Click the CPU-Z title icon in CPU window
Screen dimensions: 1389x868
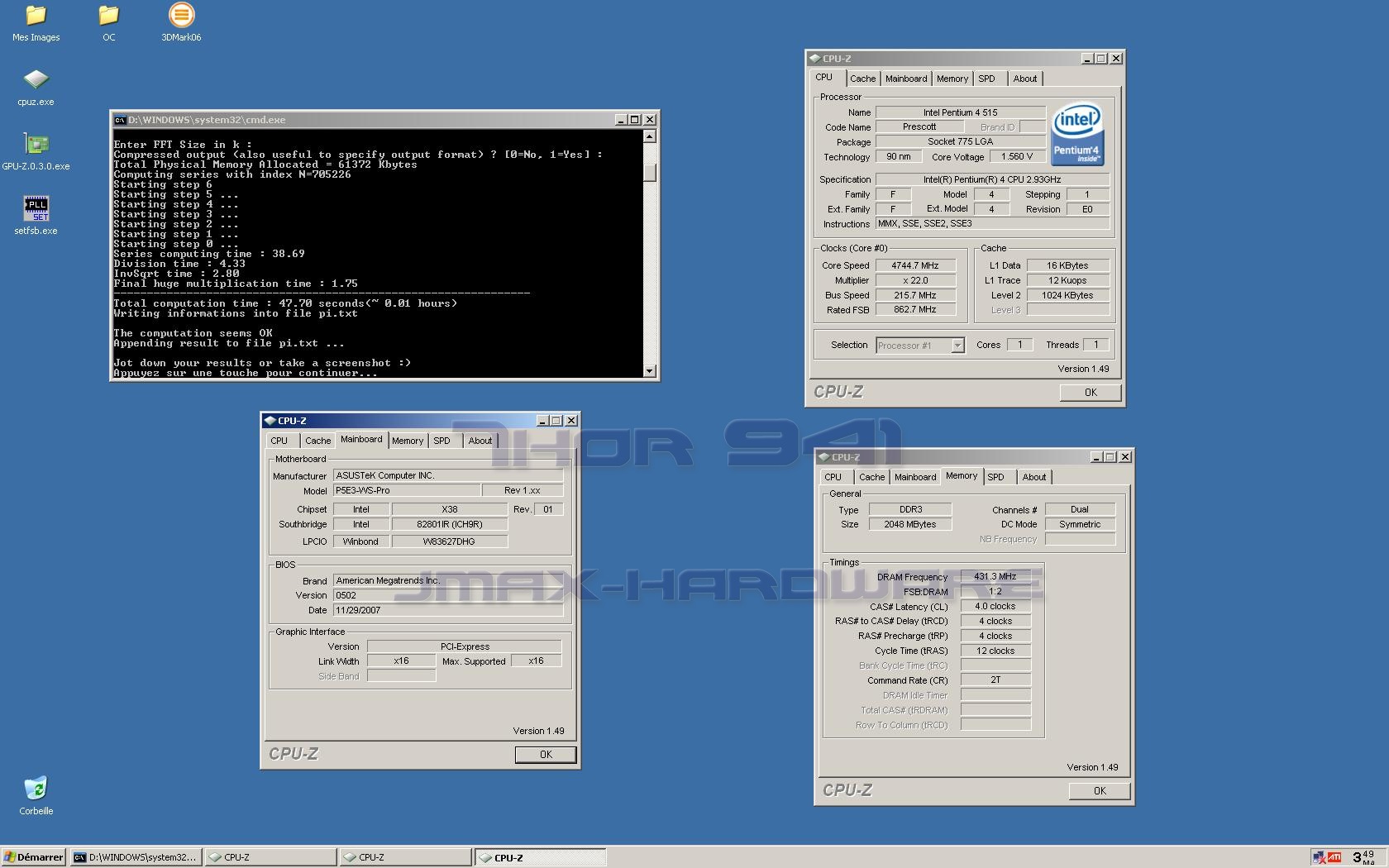[814, 59]
